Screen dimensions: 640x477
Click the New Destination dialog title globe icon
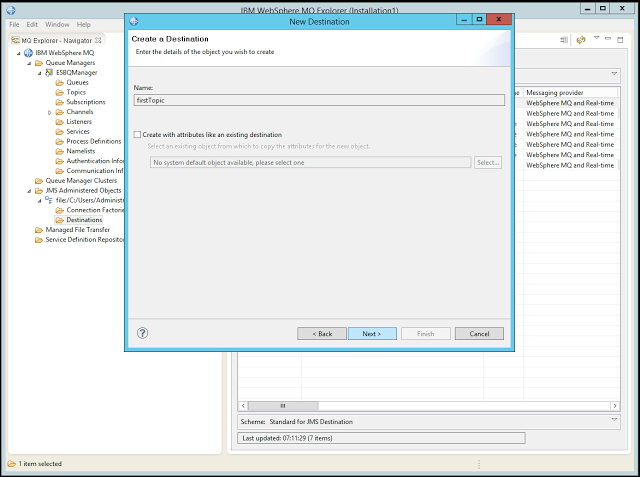click(134, 21)
